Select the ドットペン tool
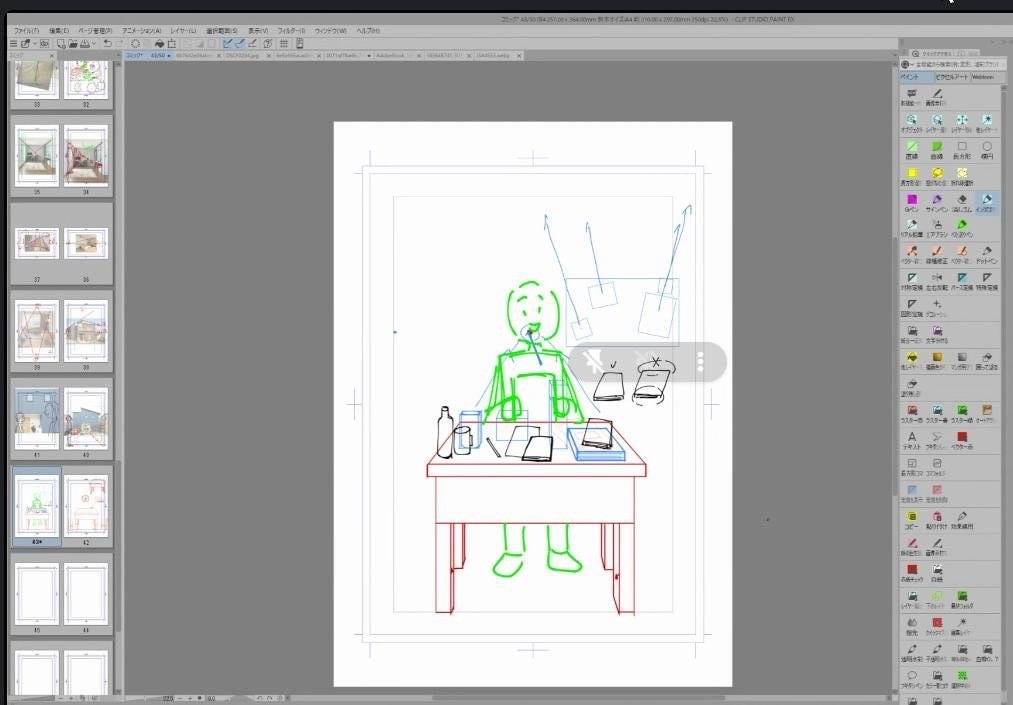The image size is (1013, 705). pos(987,255)
